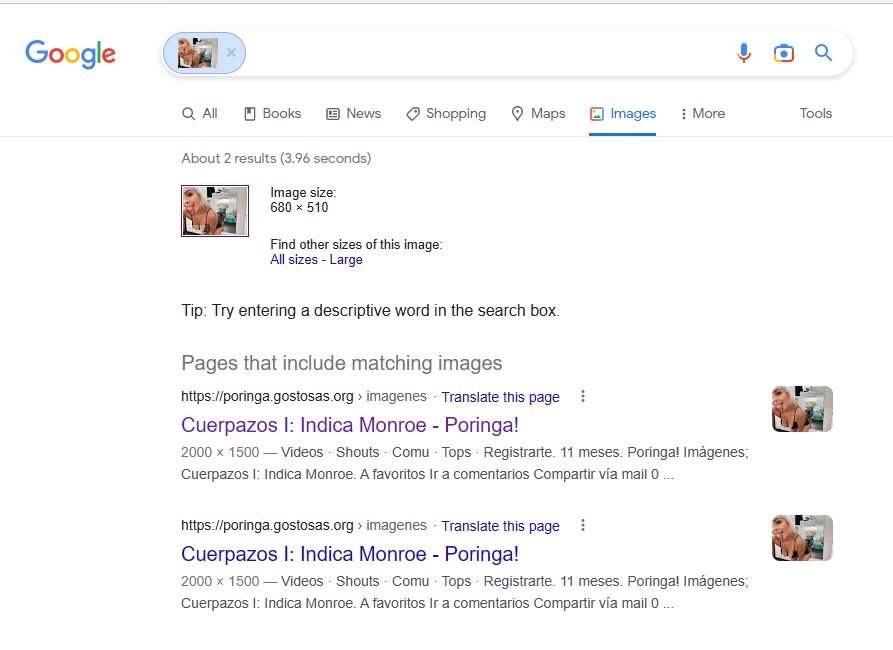
Task: Open the Books tab
Action: point(272,114)
